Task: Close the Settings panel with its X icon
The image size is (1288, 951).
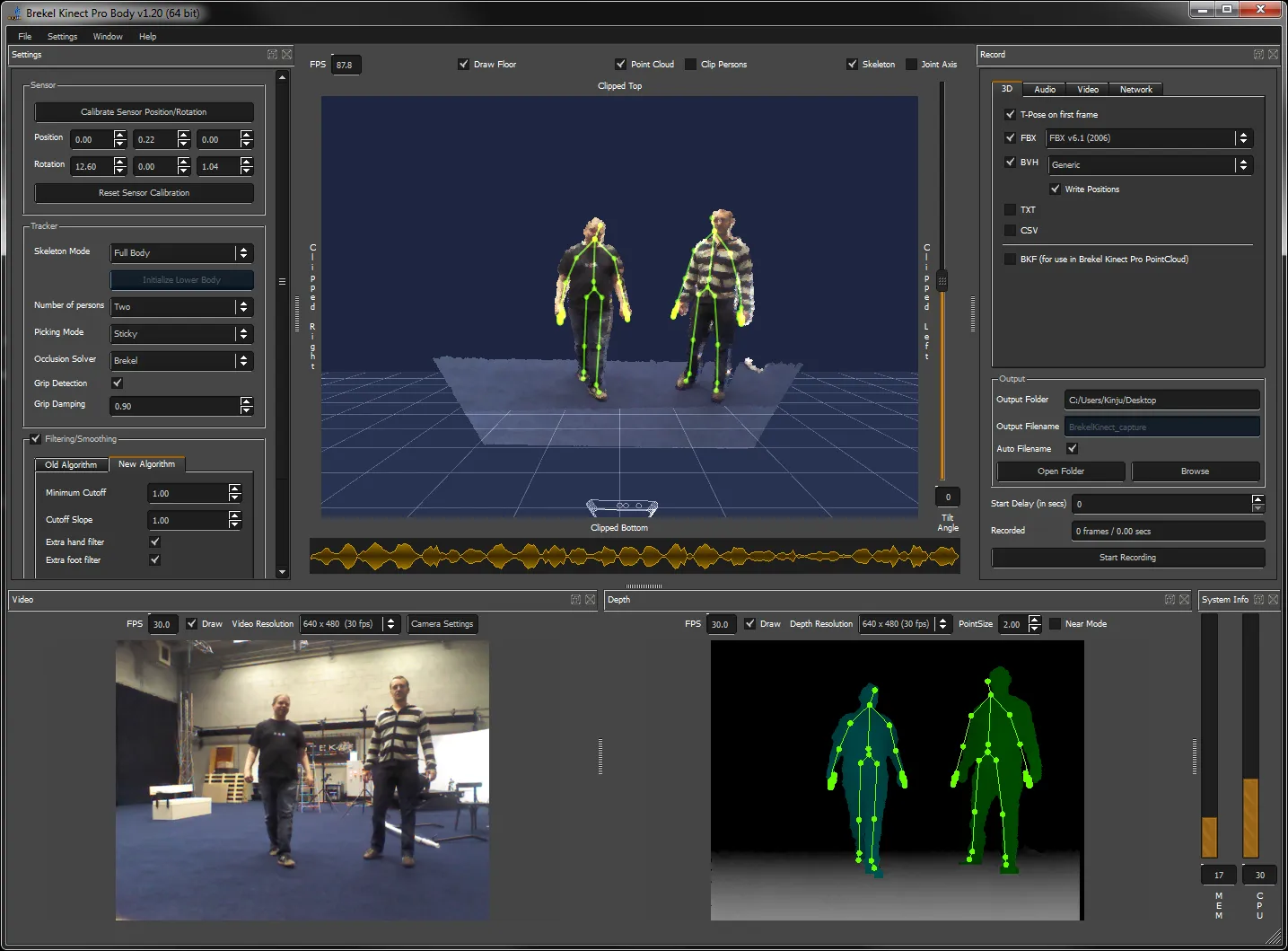Action: (287, 55)
